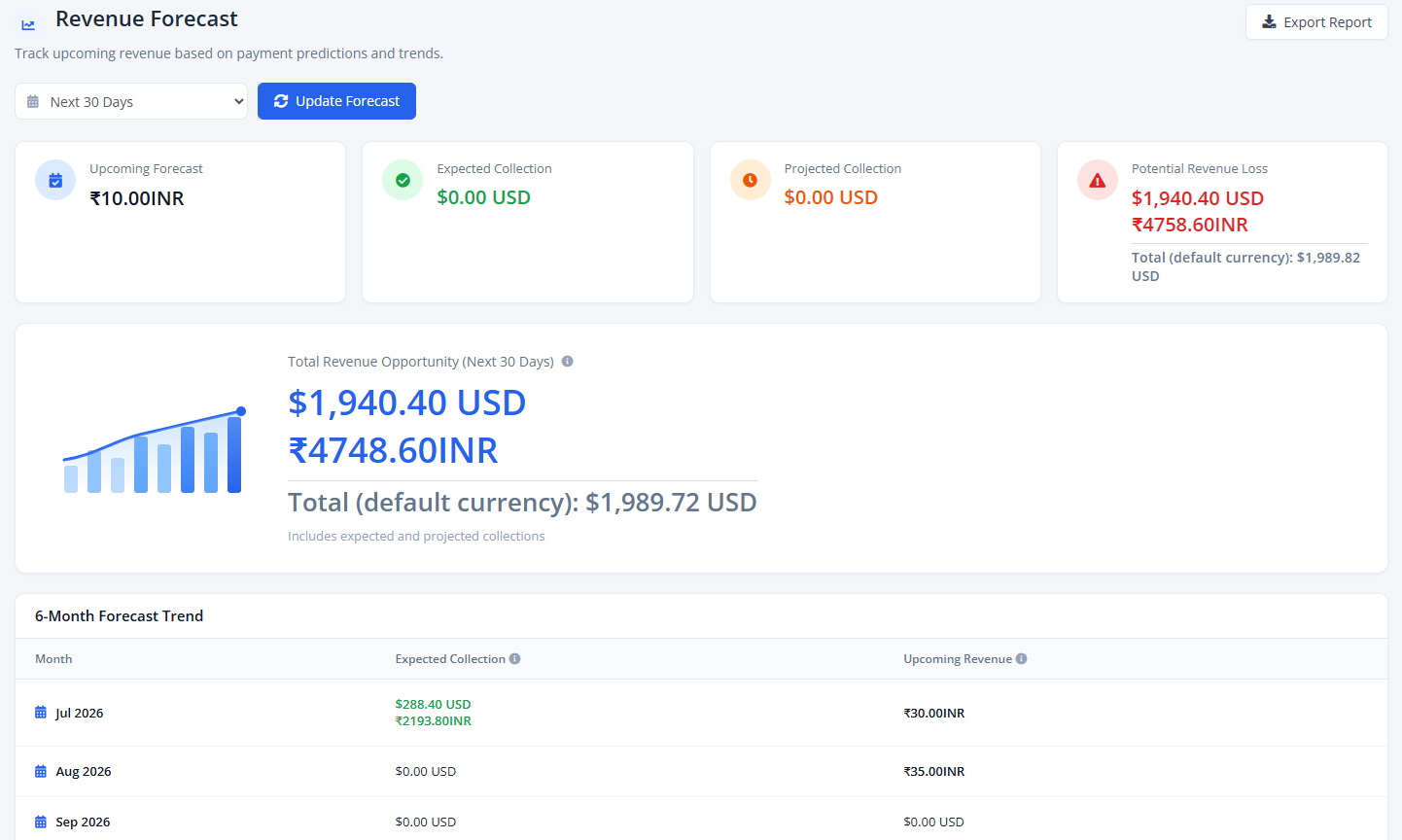This screenshot has height=840, width=1402.
Task: Click Includes expected and projected collections note
Action: (416, 536)
